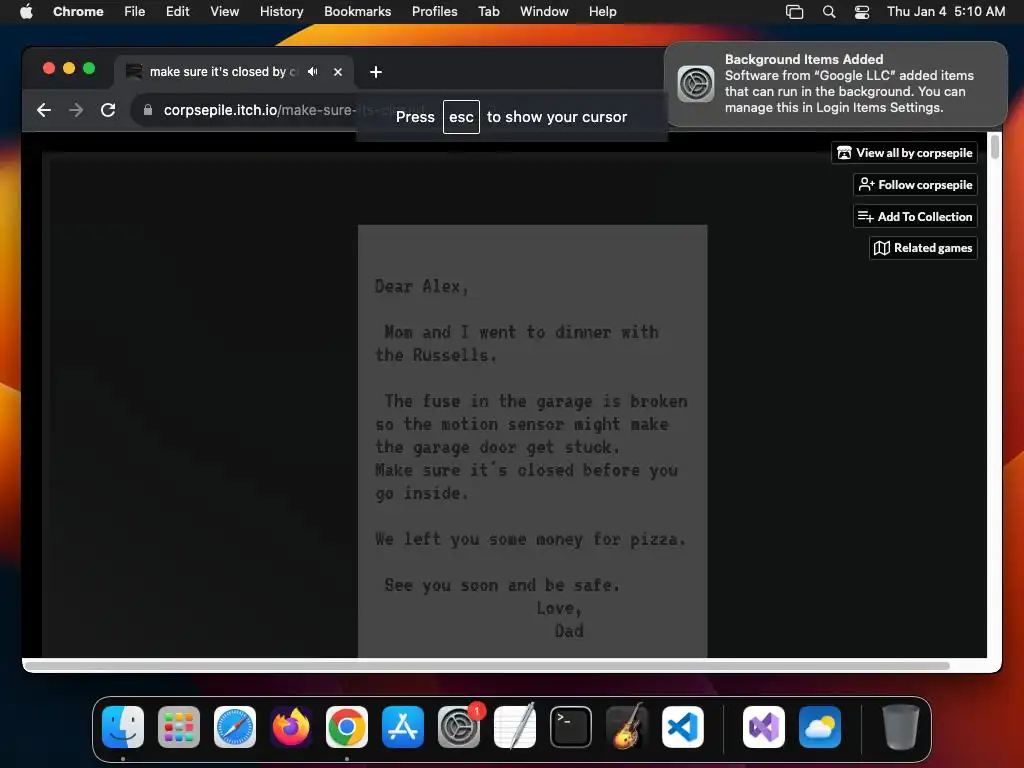The height and width of the screenshot is (768, 1024).
Task: Open the Edit menu
Action: (178, 12)
